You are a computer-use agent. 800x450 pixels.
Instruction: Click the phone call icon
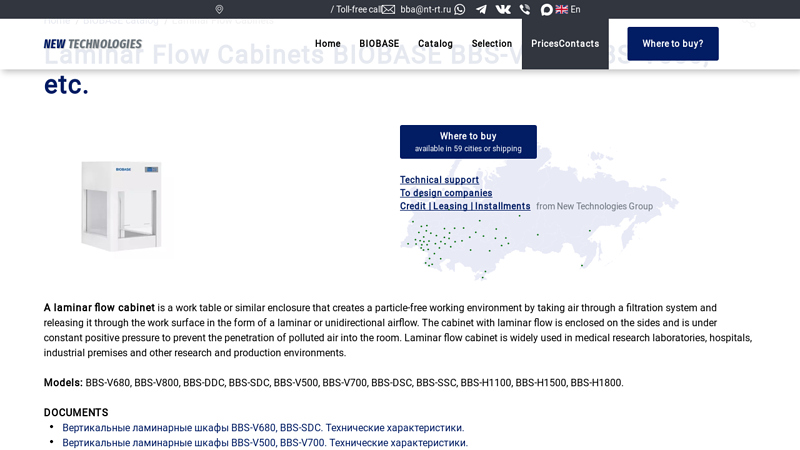coord(525,9)
